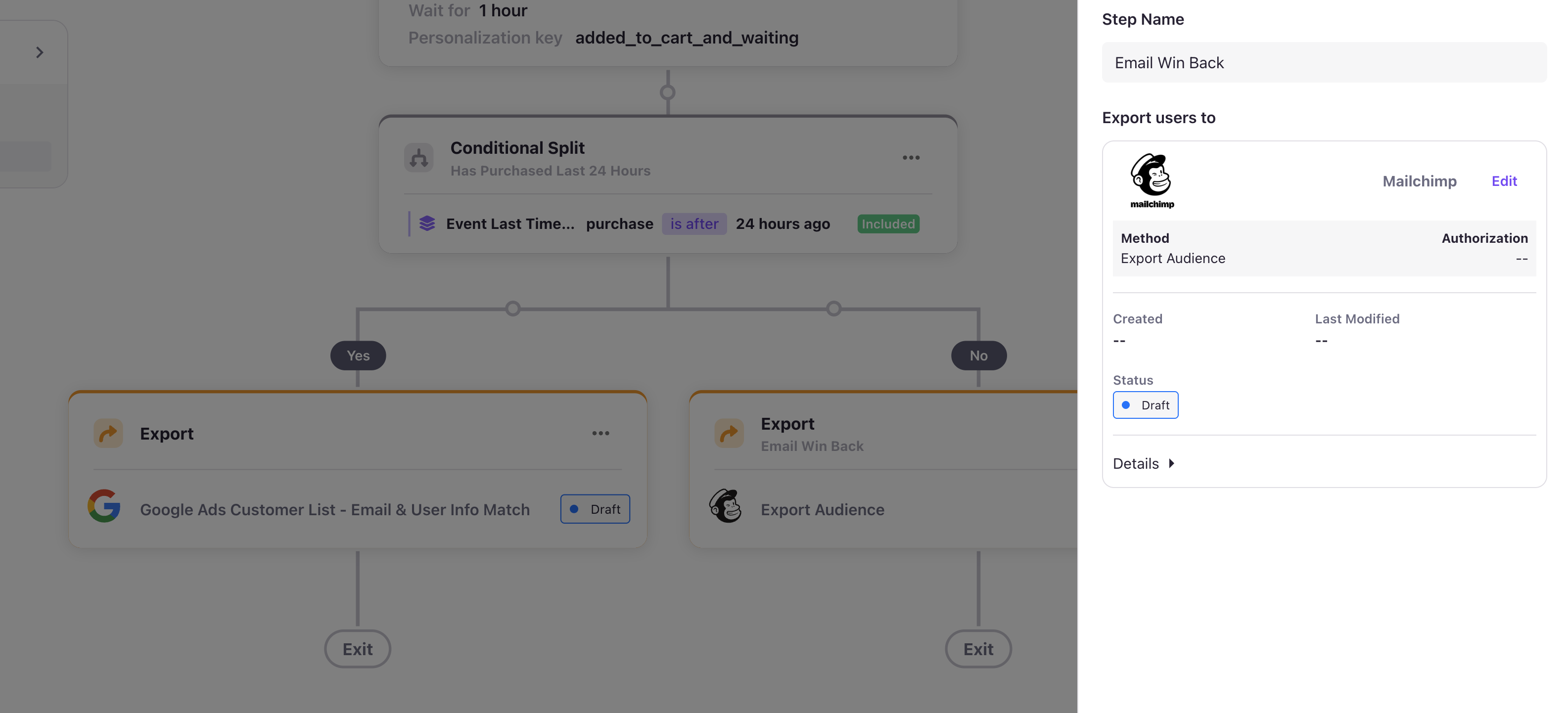Open Conditional Split three-dot menu

[x=911, y=158]
